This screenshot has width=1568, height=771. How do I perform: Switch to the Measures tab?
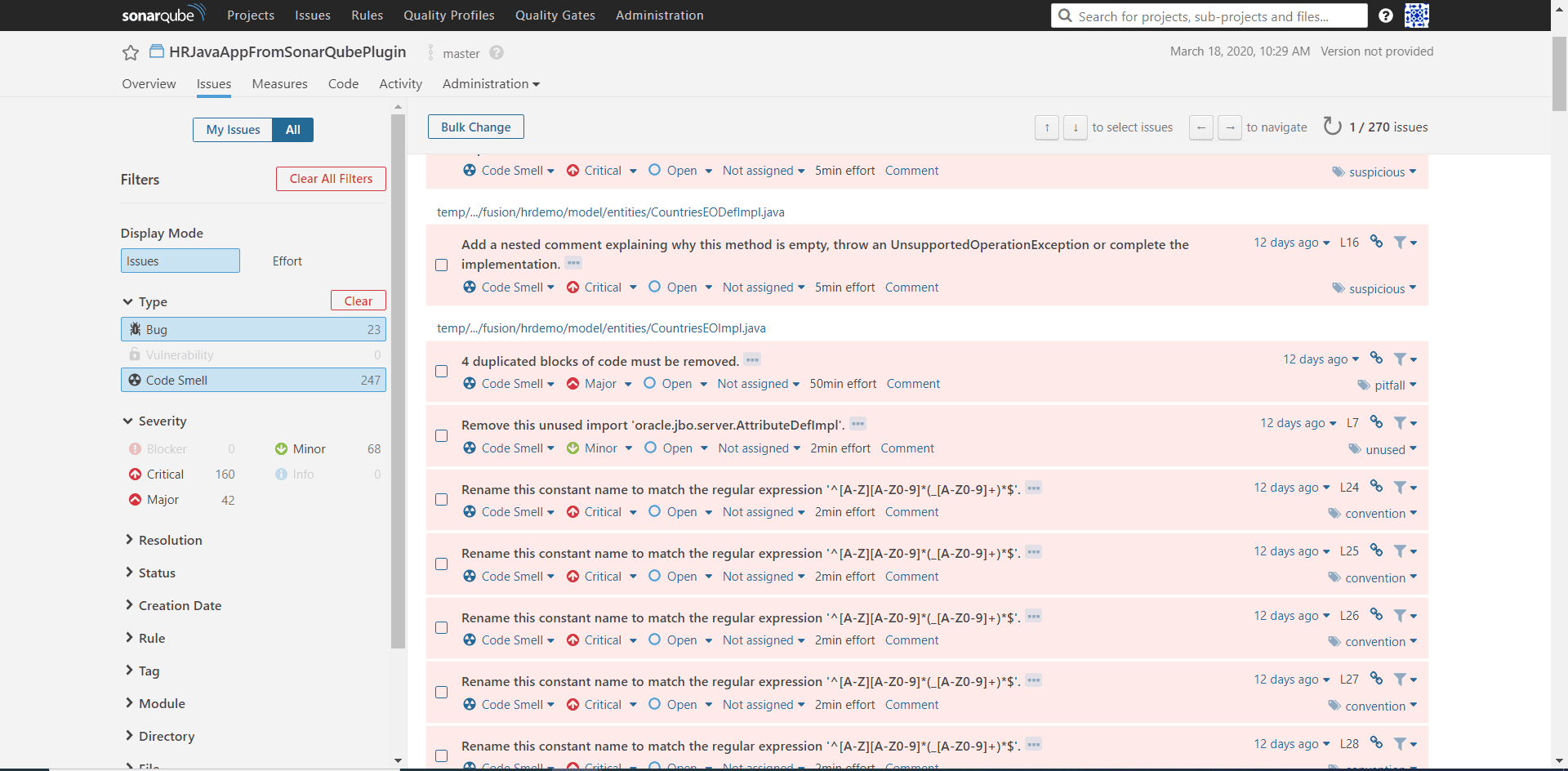tap(280, 84)
